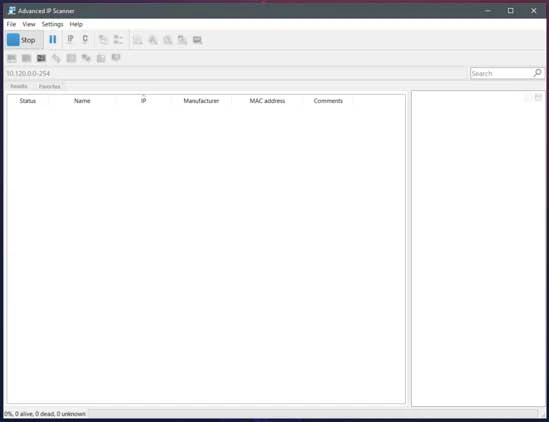Open the Help menu
This screenshot has height=422, width=549.
pos(76,24)
